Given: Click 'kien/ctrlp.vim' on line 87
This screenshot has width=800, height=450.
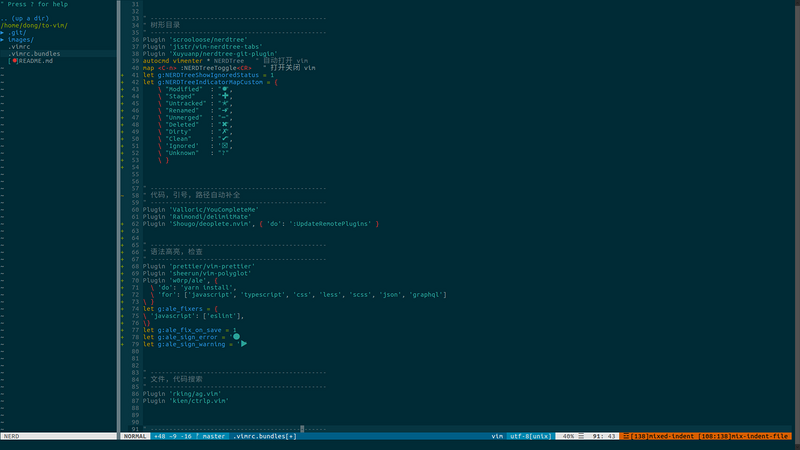Looking at the screenshot, I should tap(199, 401).
